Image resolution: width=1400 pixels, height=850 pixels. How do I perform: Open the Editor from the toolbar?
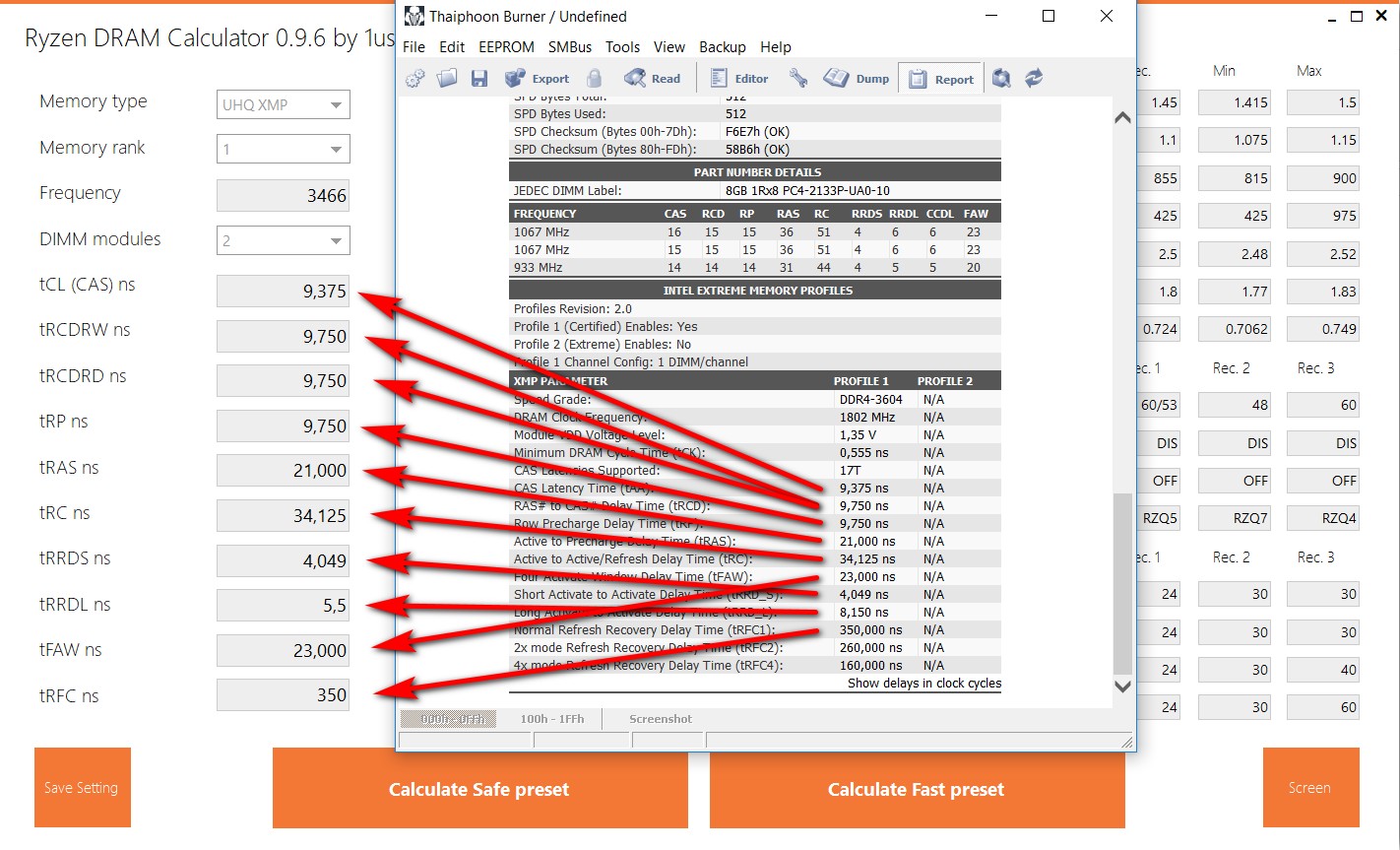pos(739,79)
